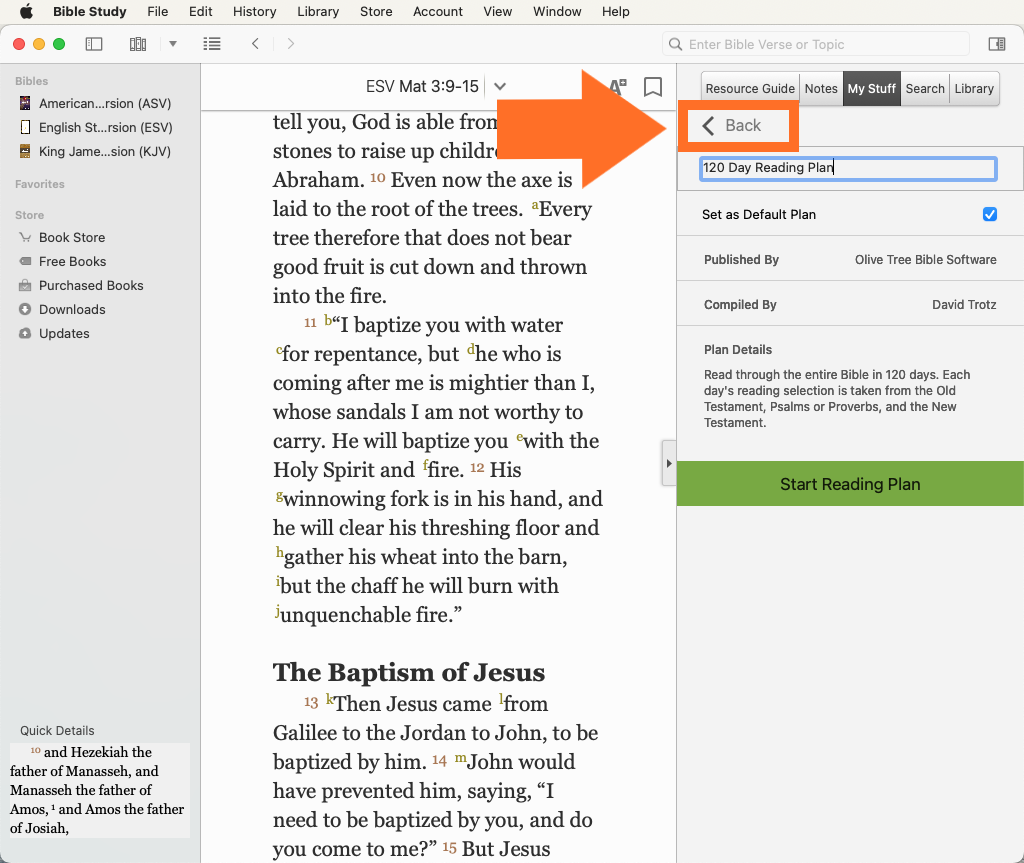Open the Library menu in menu bar
Viewport: 1024px width, 863px height.
tap(318, 12)
